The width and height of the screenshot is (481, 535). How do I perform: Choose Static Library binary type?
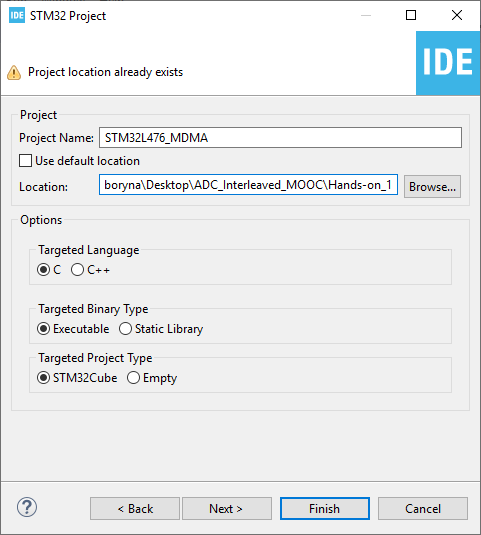[x=126, y=329]
